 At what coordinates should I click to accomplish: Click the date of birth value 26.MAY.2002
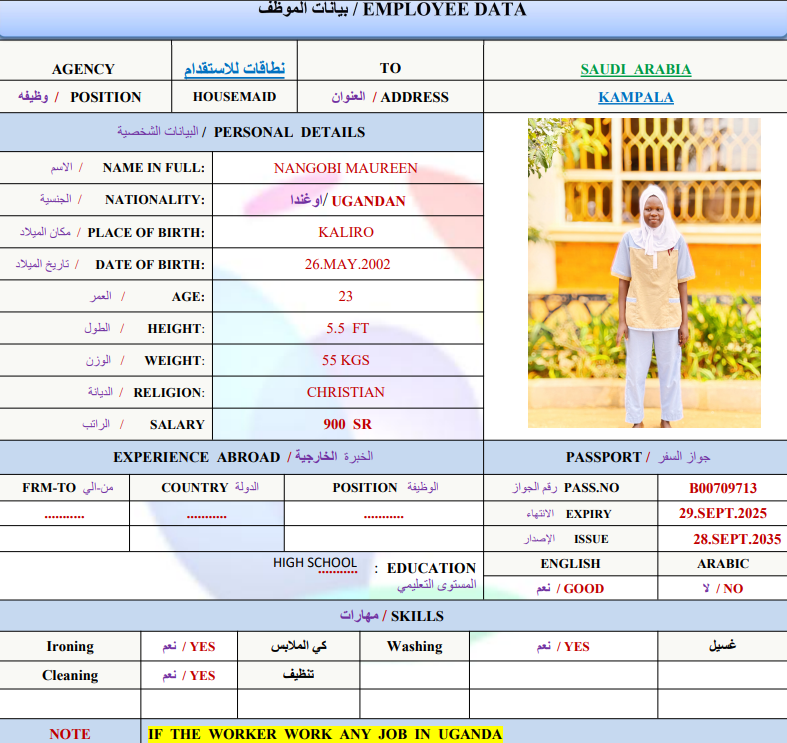347,265
